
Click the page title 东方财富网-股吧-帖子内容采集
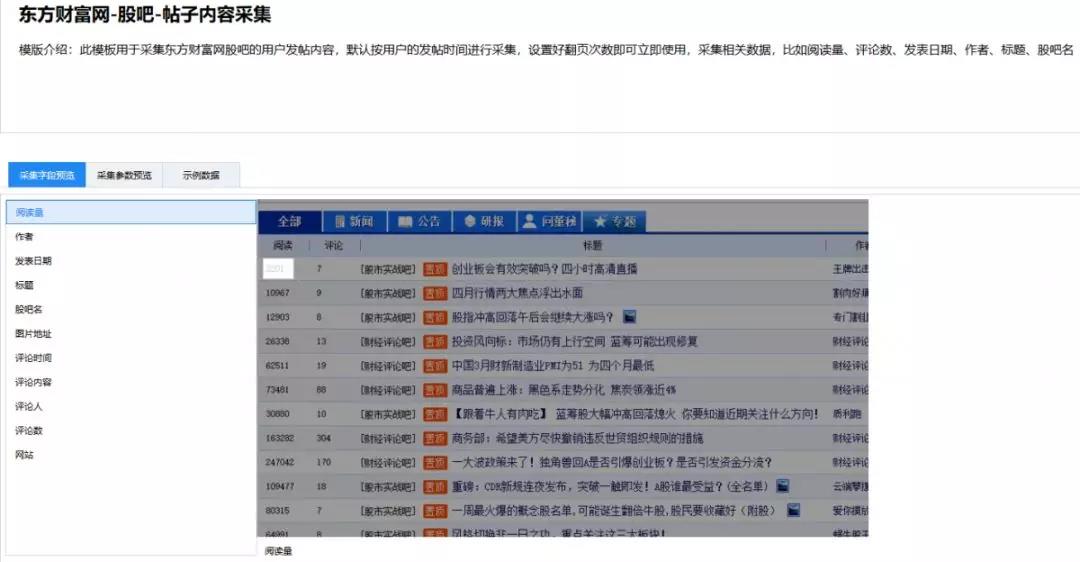(145, 14)
